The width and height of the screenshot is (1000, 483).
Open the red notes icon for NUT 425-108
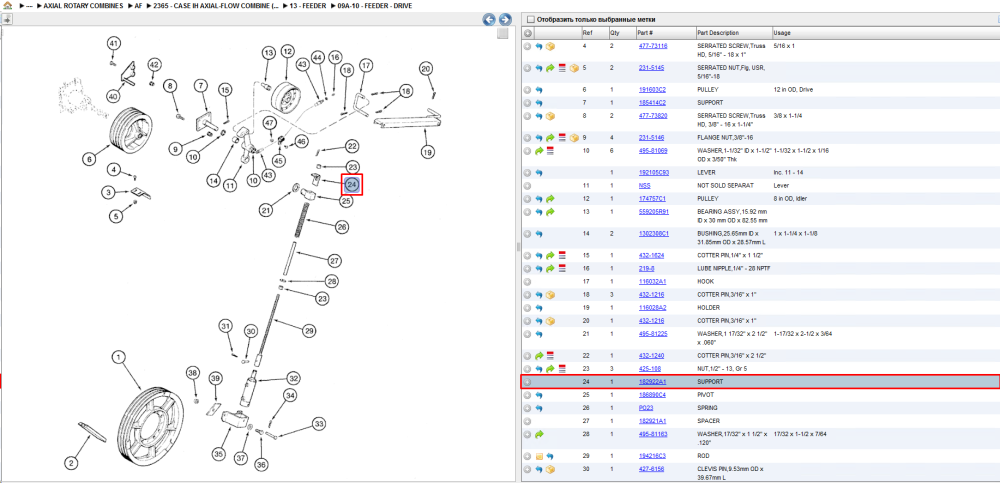click(x=562, y=368)
